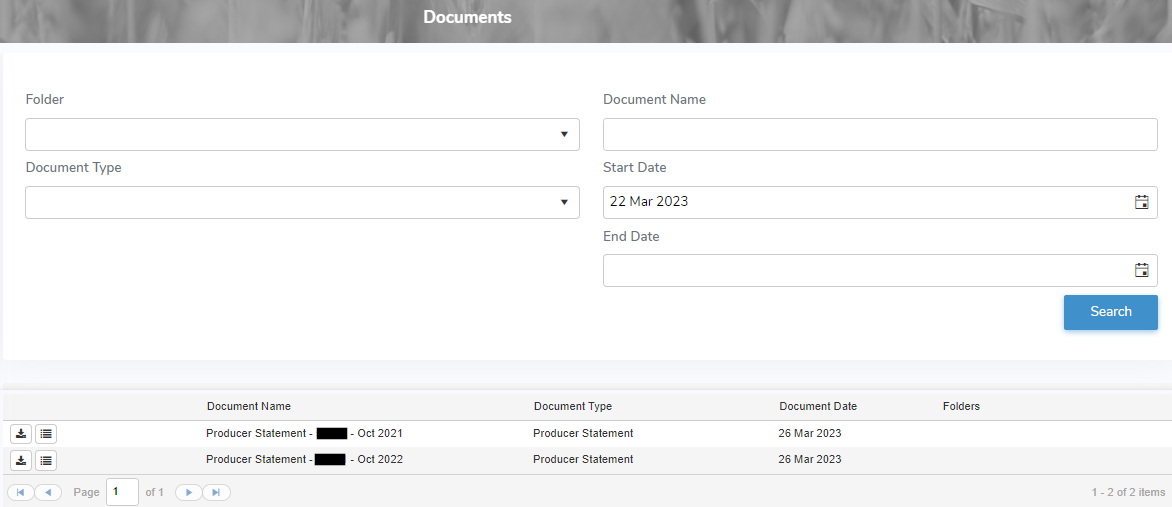
Task: Click the Start Date field showing 22 Mar 2023
Action: [865, 202]
